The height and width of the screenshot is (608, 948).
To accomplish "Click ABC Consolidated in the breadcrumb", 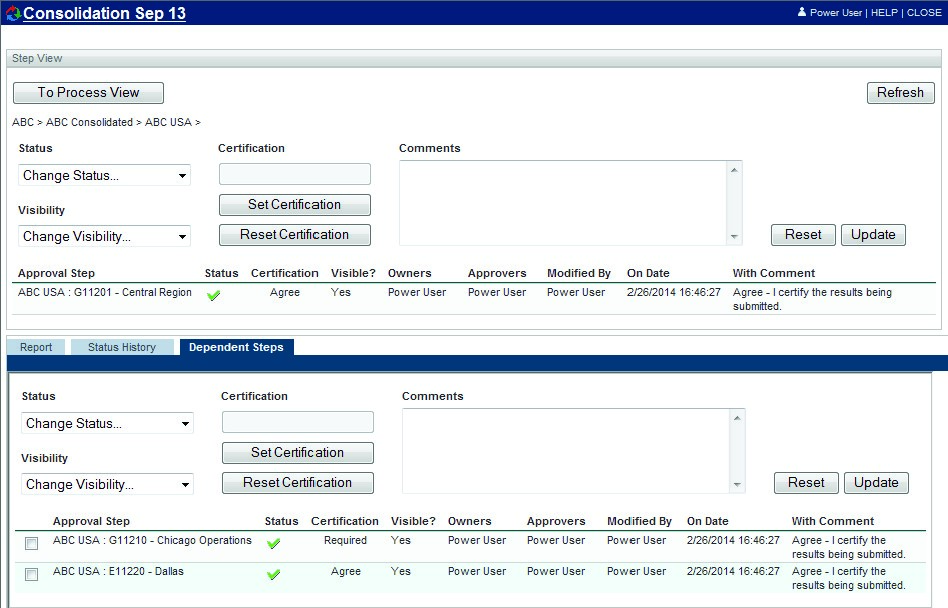I will (89, 122).
